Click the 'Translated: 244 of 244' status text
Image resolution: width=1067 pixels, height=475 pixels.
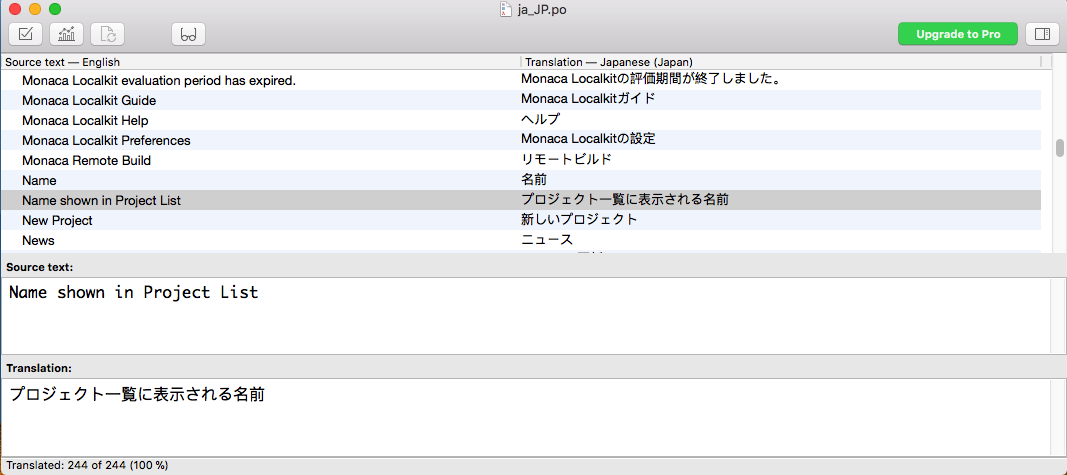[87, 465]
